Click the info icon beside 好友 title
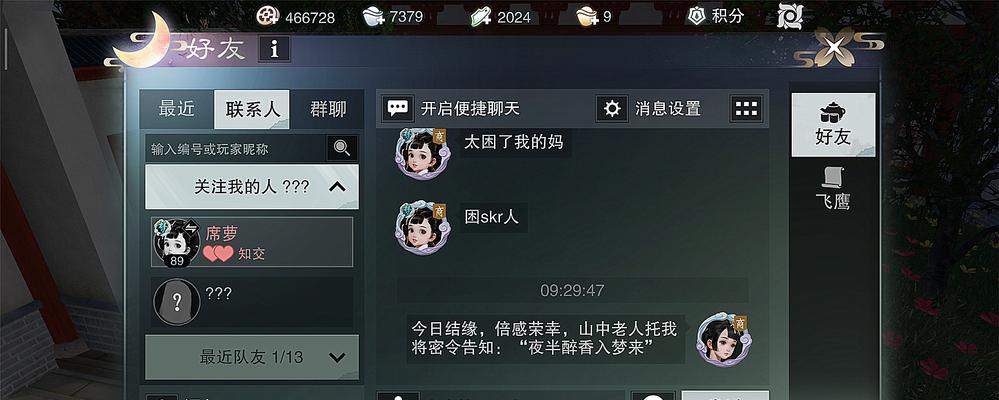Image resolution: width=999 pixels, height=400 pixels. click(275, 49)
